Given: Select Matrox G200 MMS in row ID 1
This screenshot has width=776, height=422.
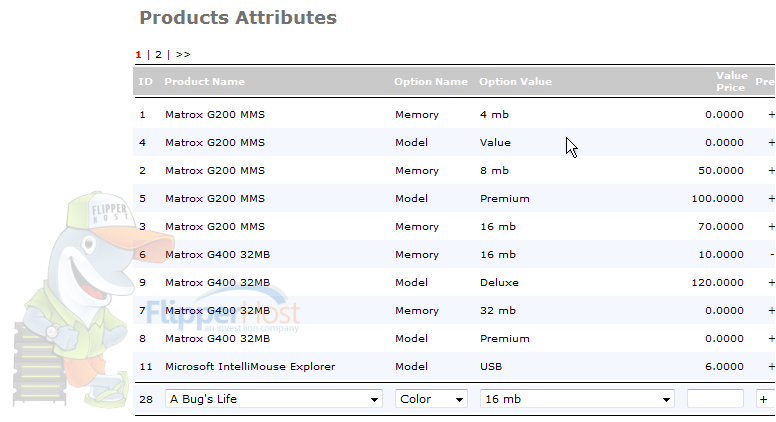Looking at the screenshot, I should [x=215, y=114].
